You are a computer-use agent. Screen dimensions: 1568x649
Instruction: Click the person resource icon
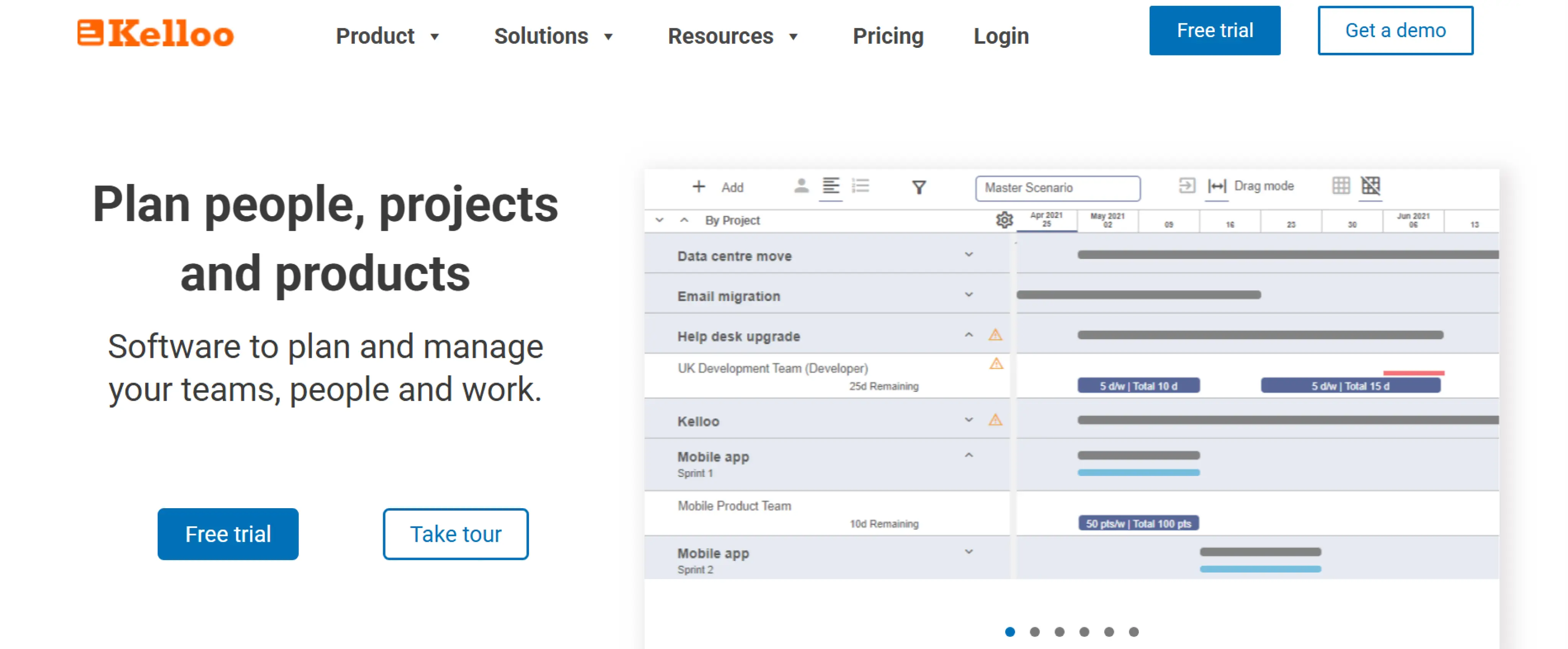(x=801, y=186)
